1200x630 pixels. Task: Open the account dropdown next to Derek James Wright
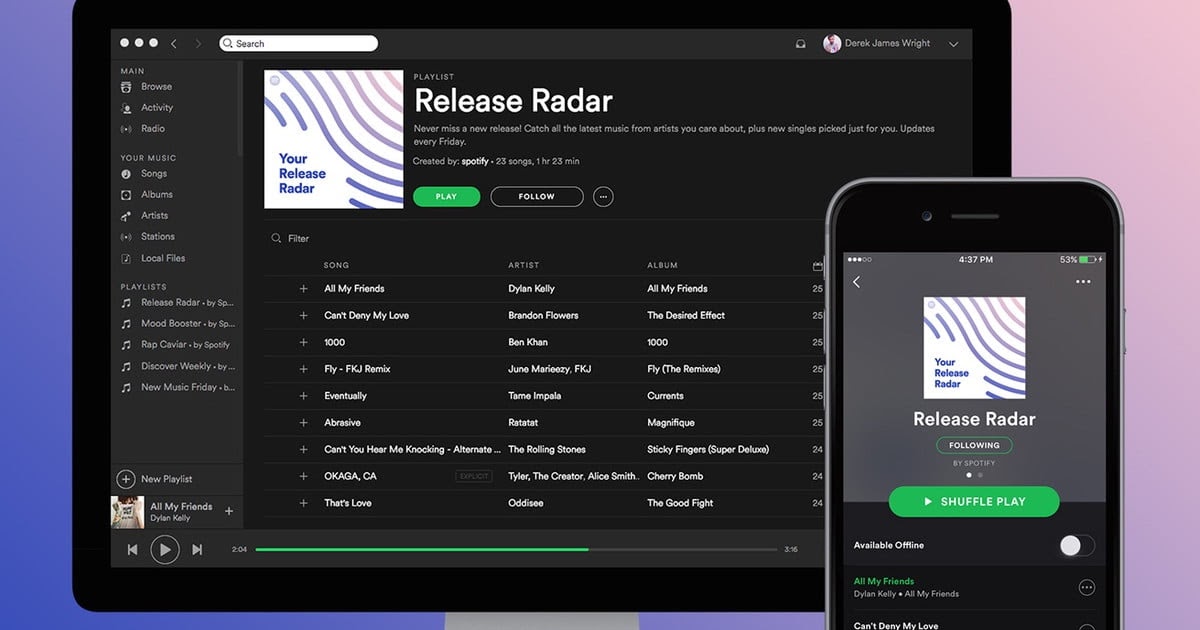(953, 44)
